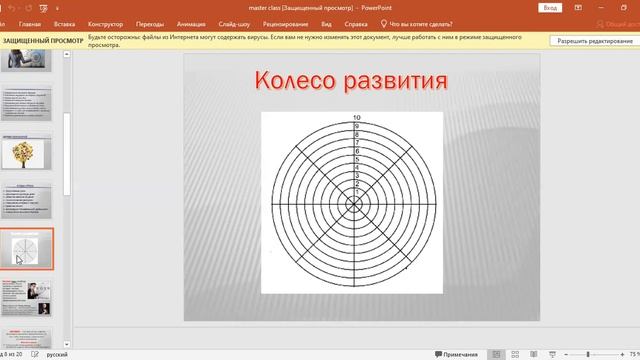
Task: Click the Вход sign-in button
Action: pos(550,8)
